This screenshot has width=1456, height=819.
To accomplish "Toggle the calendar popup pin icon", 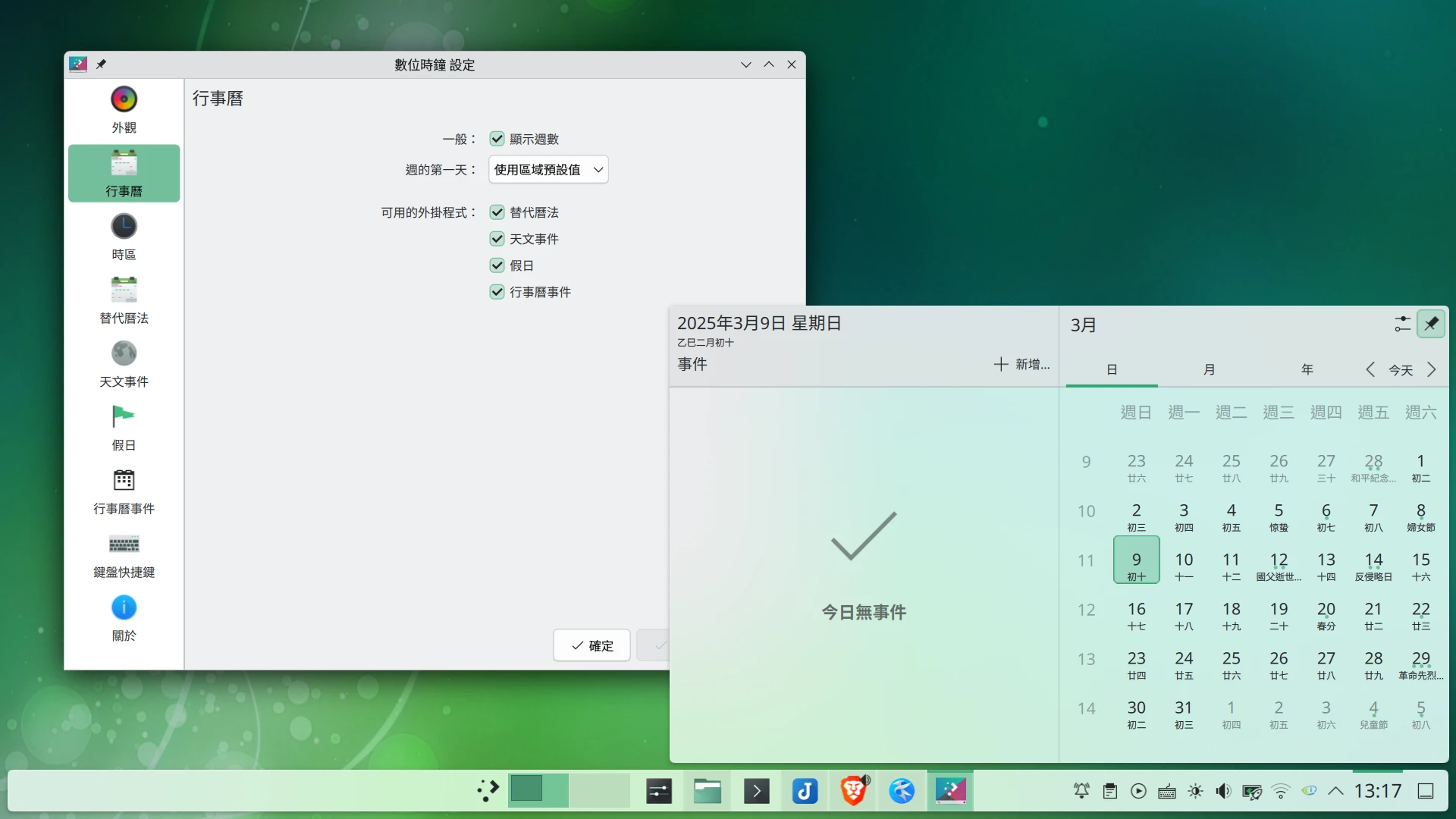I will (1431, 324).
